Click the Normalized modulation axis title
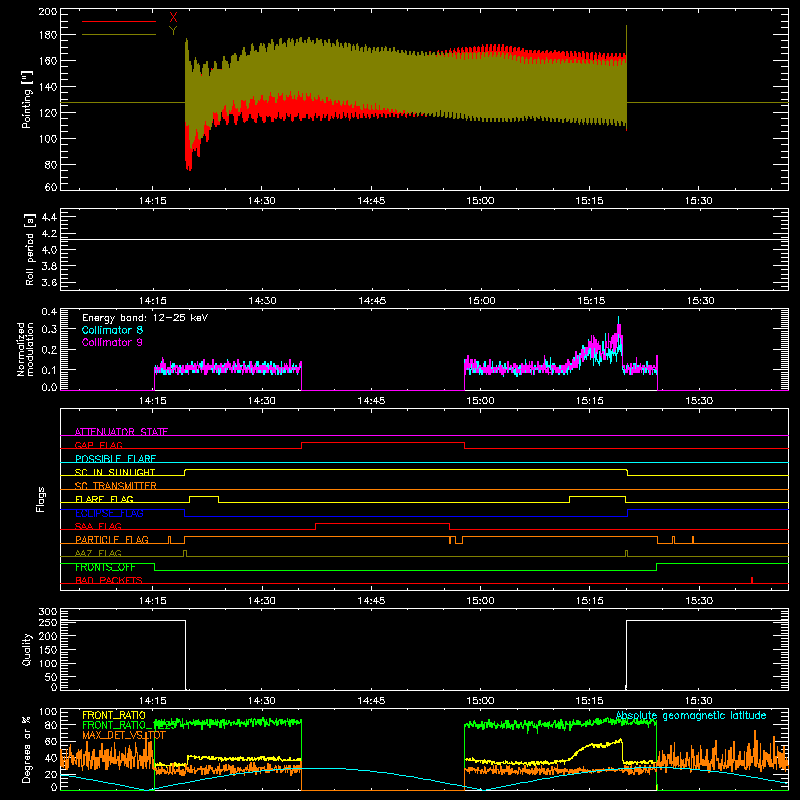The width and height of the screenshot is (800, 800). 26,349
